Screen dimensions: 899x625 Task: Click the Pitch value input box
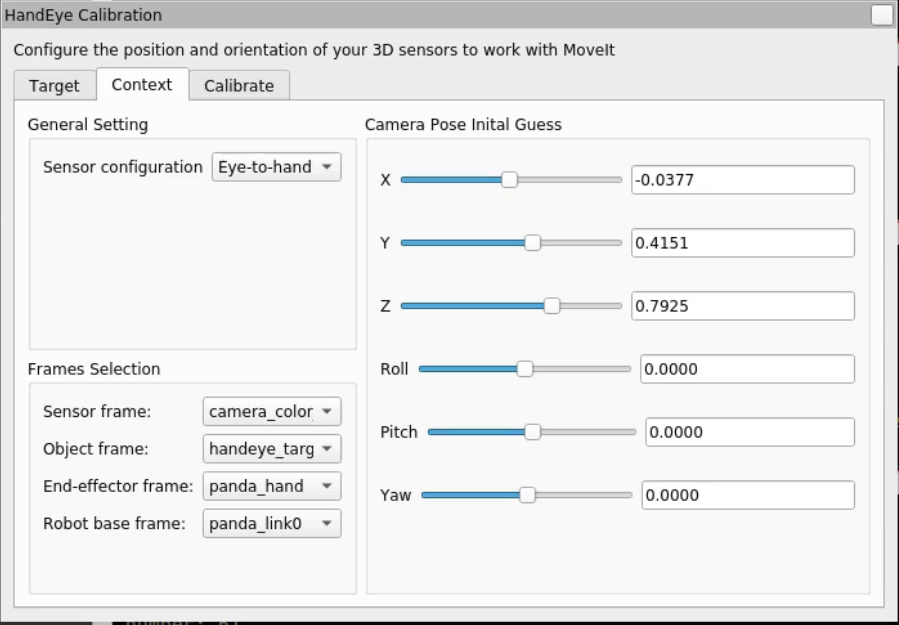click(749, 432)
